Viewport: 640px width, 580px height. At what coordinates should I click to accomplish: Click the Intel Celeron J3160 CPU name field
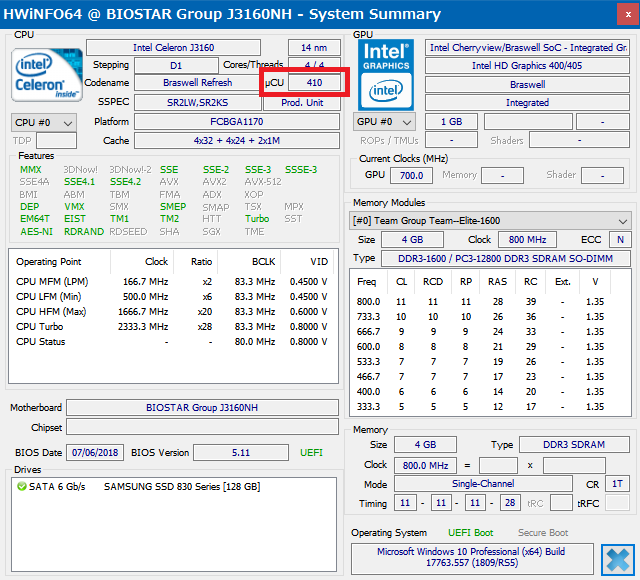(174, 48)
